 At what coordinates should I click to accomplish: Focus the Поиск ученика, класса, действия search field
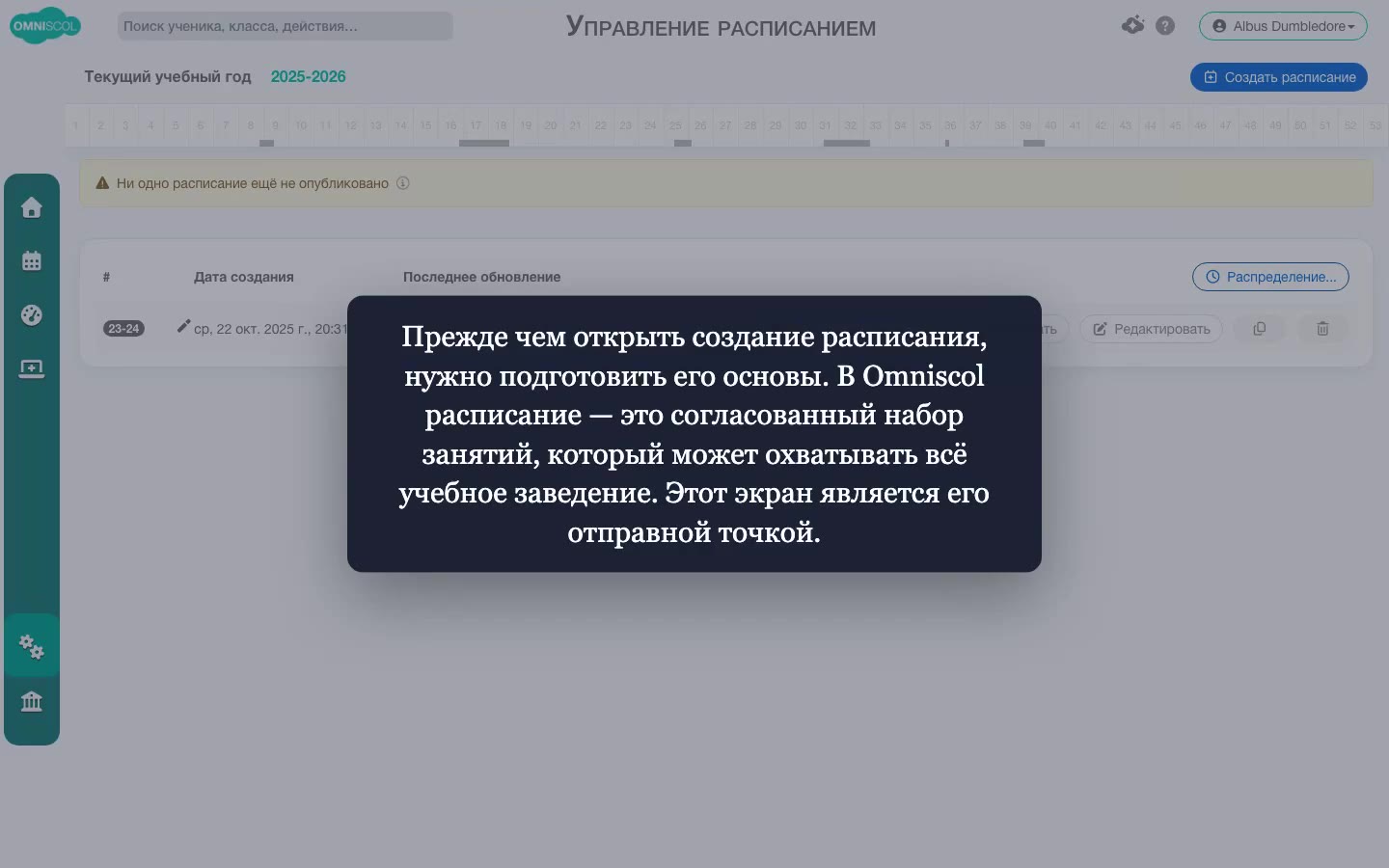(286, 26)
